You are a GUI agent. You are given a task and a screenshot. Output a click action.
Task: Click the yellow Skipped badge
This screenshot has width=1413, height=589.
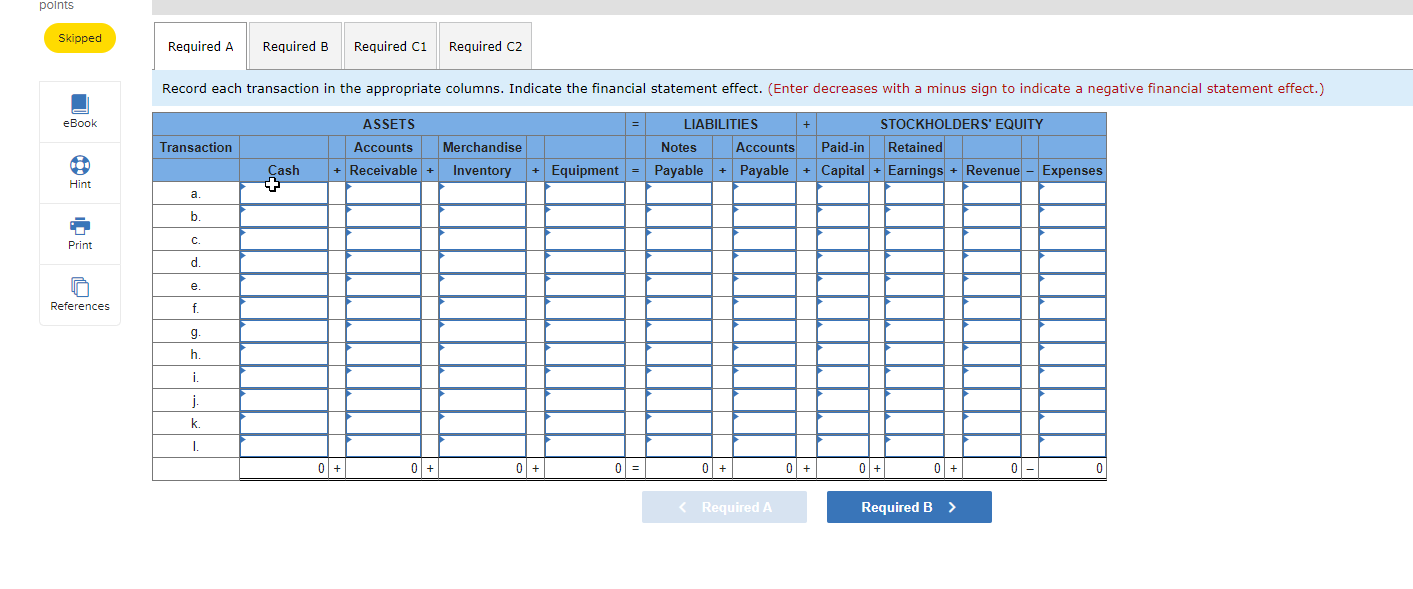pyautogui.click(x=79, y=37)
